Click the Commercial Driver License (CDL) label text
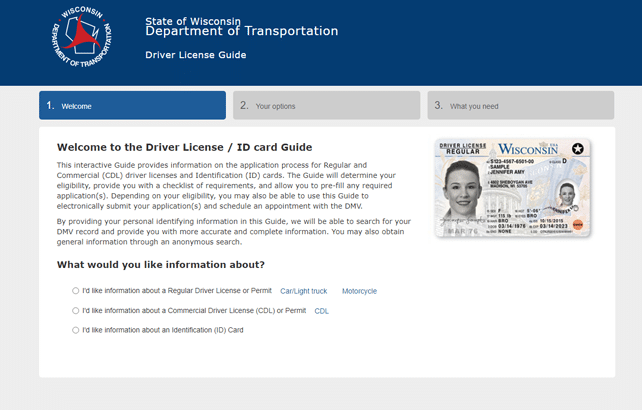 point(194,310)
